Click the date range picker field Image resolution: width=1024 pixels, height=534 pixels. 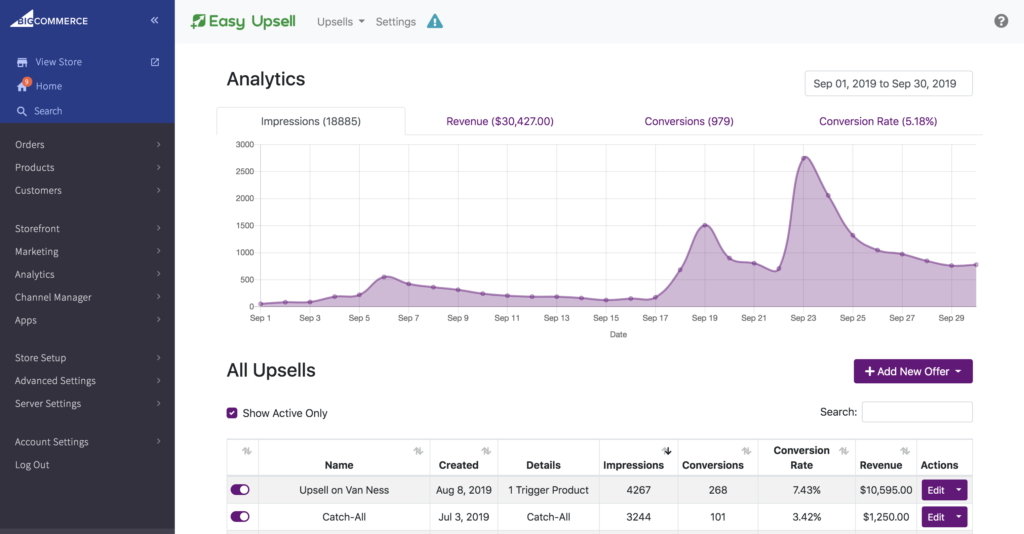point(888,84)
